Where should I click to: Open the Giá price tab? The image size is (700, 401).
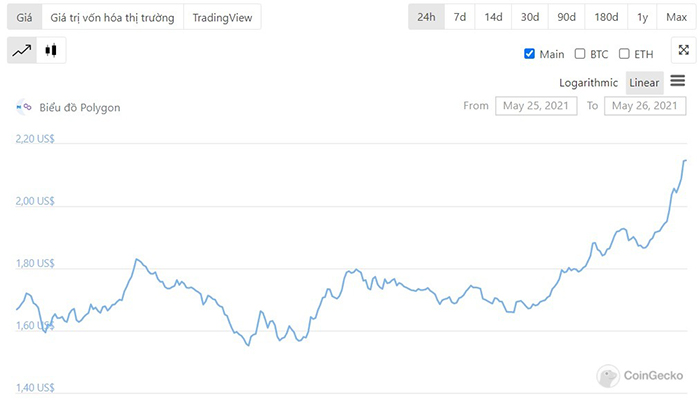[25, 18]
